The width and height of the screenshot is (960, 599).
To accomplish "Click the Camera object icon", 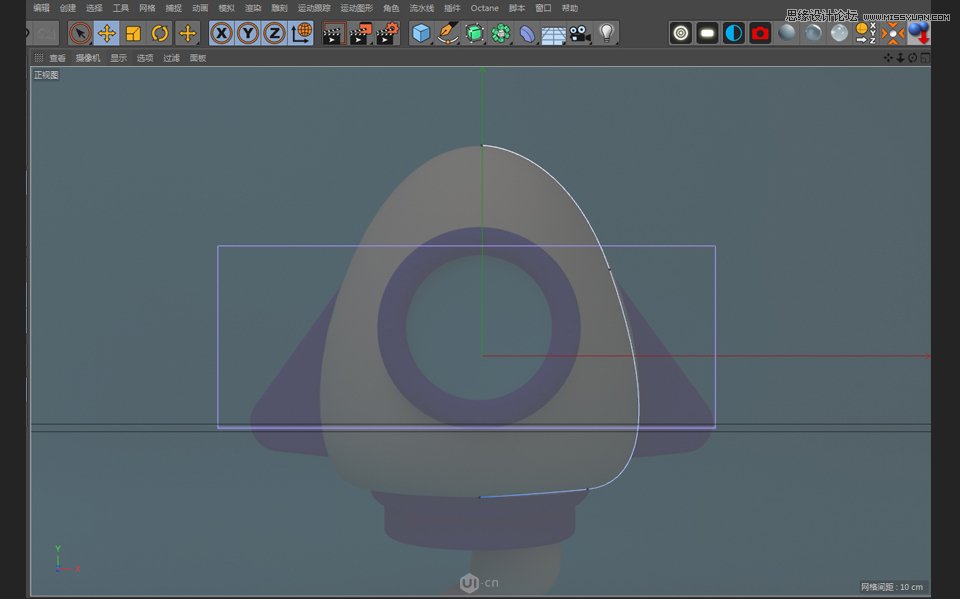I will click(581, 32).
